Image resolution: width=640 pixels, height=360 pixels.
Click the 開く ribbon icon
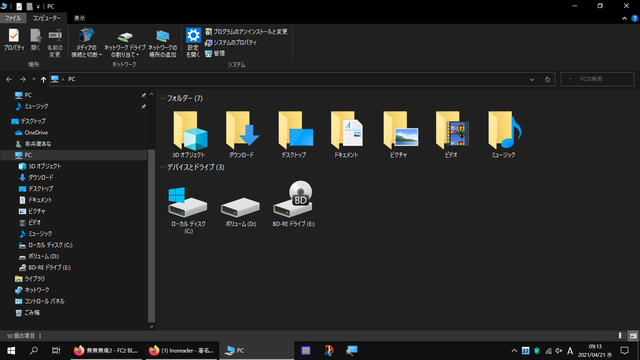click(x=36, y=40)
